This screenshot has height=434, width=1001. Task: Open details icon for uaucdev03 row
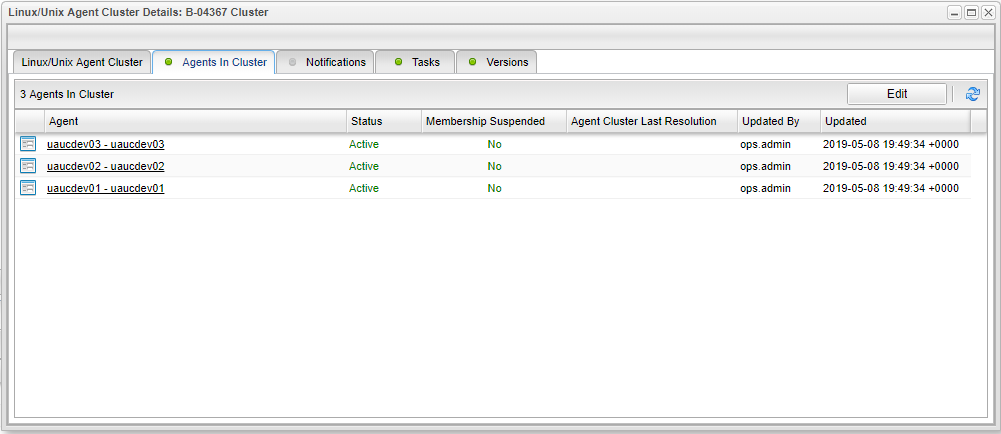(x=28, y=144)
